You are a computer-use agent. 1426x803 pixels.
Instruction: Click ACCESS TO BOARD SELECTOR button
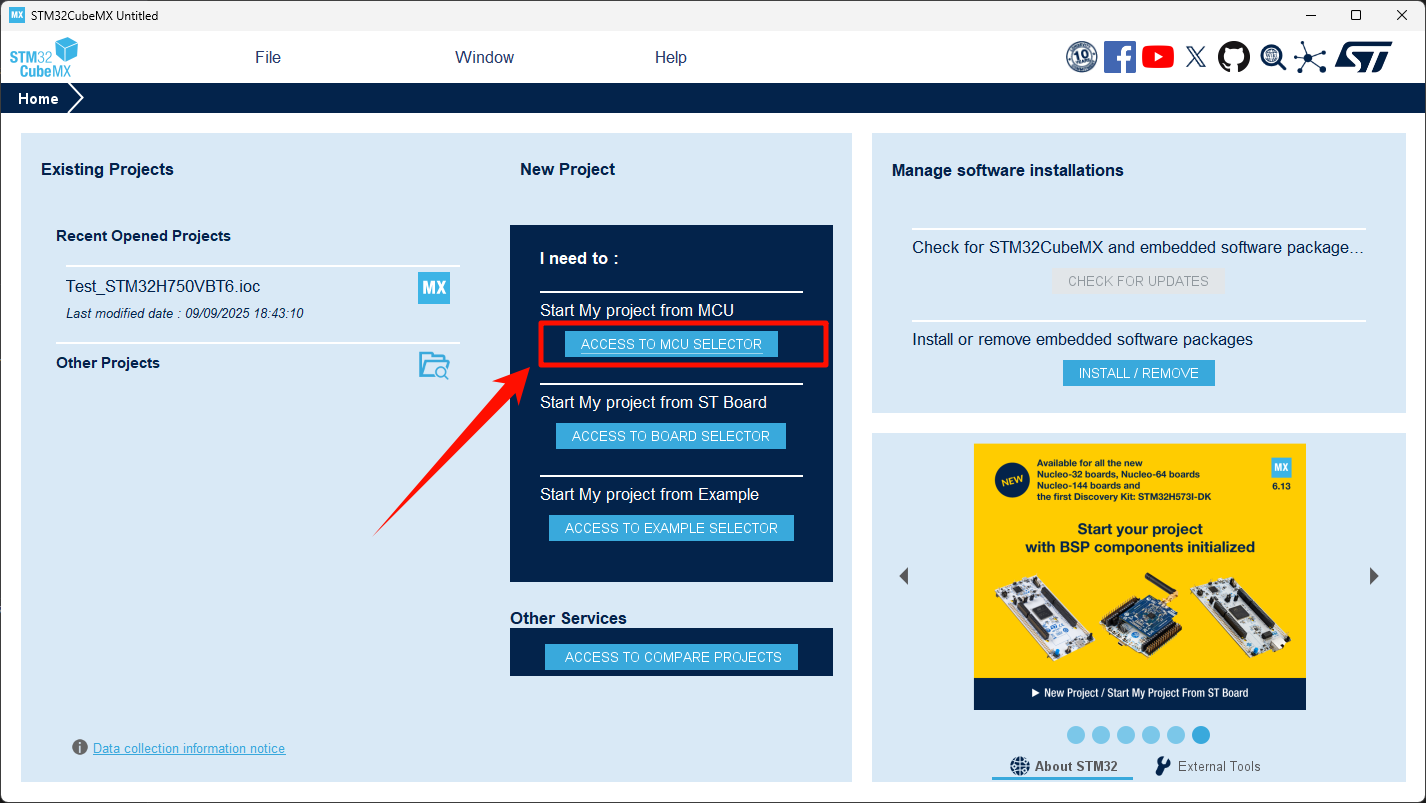(671, 436)
